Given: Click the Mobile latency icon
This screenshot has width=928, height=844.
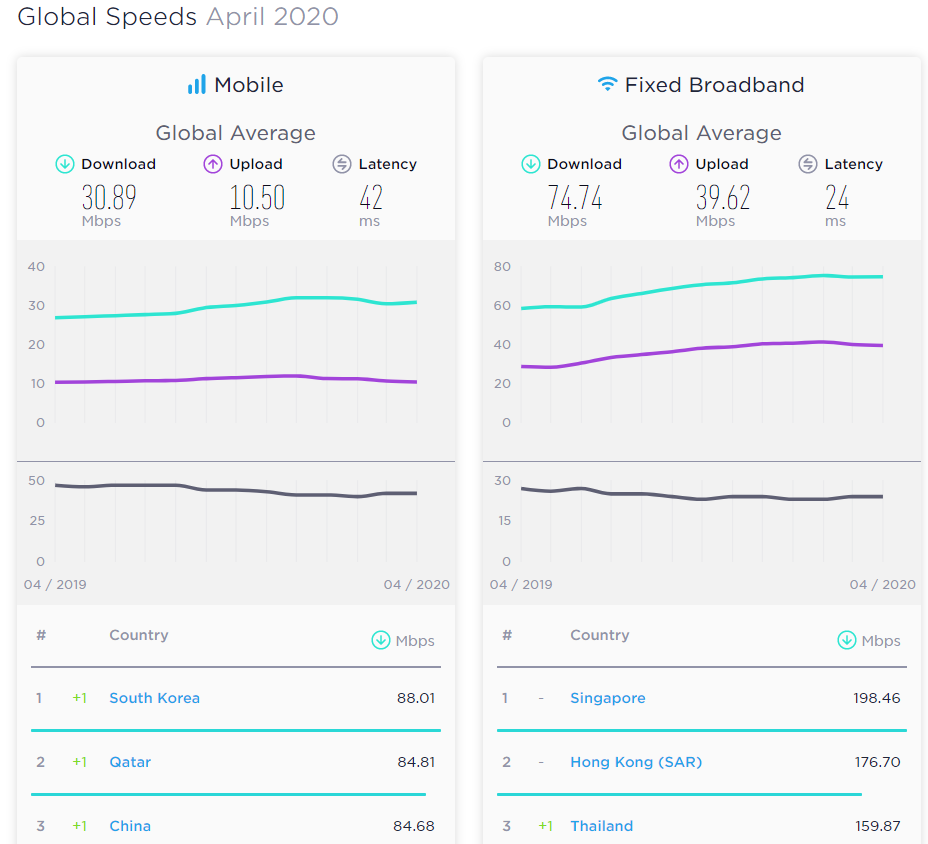Looking at the screenshot, I should [x=342, y=164].
